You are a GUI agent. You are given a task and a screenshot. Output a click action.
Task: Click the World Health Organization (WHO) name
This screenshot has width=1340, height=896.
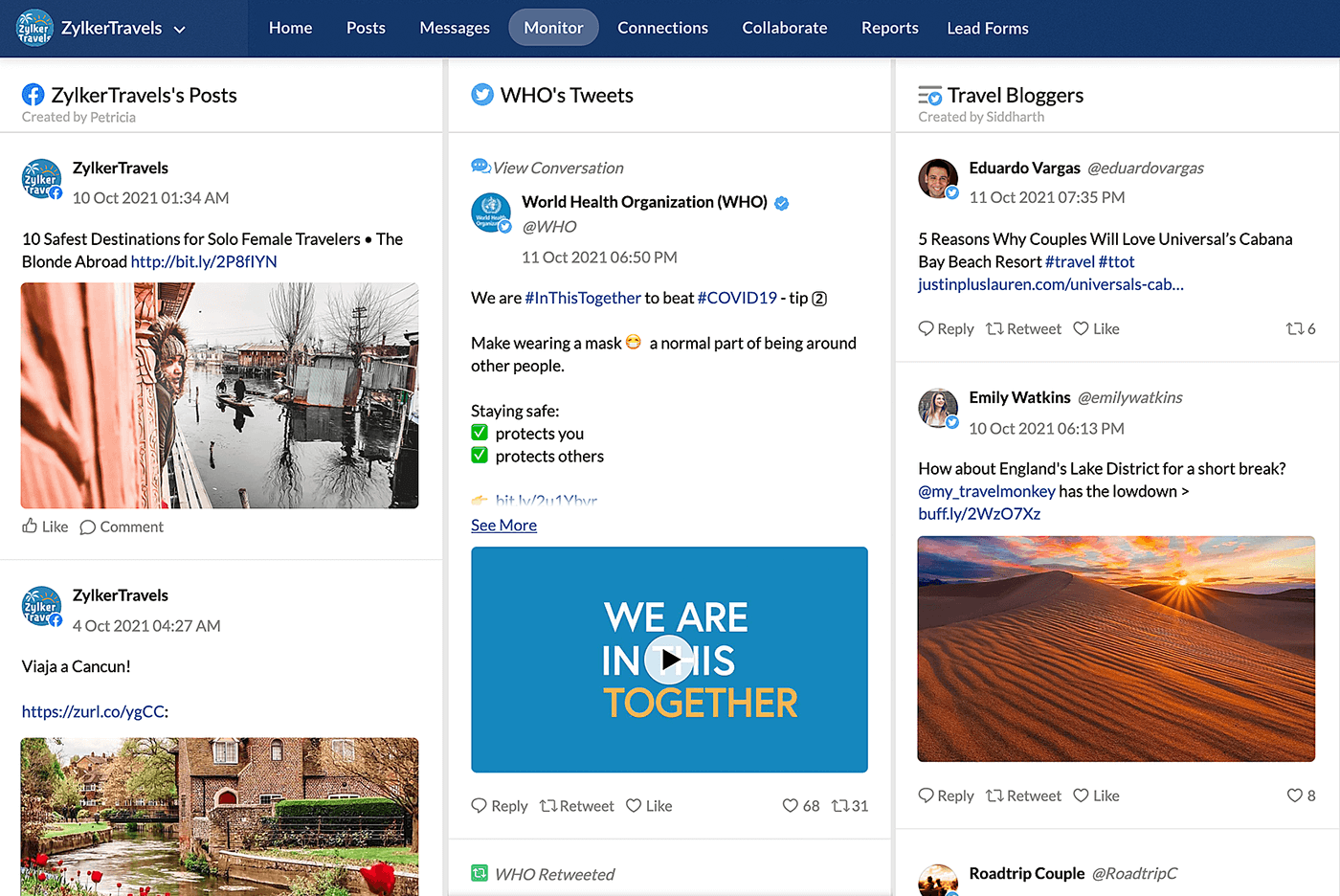(x=644, y=202)
